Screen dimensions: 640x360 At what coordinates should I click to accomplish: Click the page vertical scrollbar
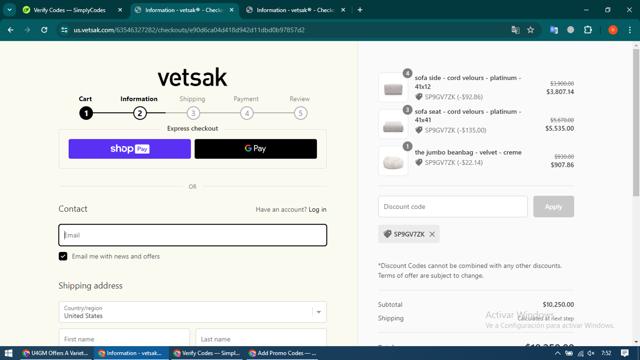pos(636,122)
